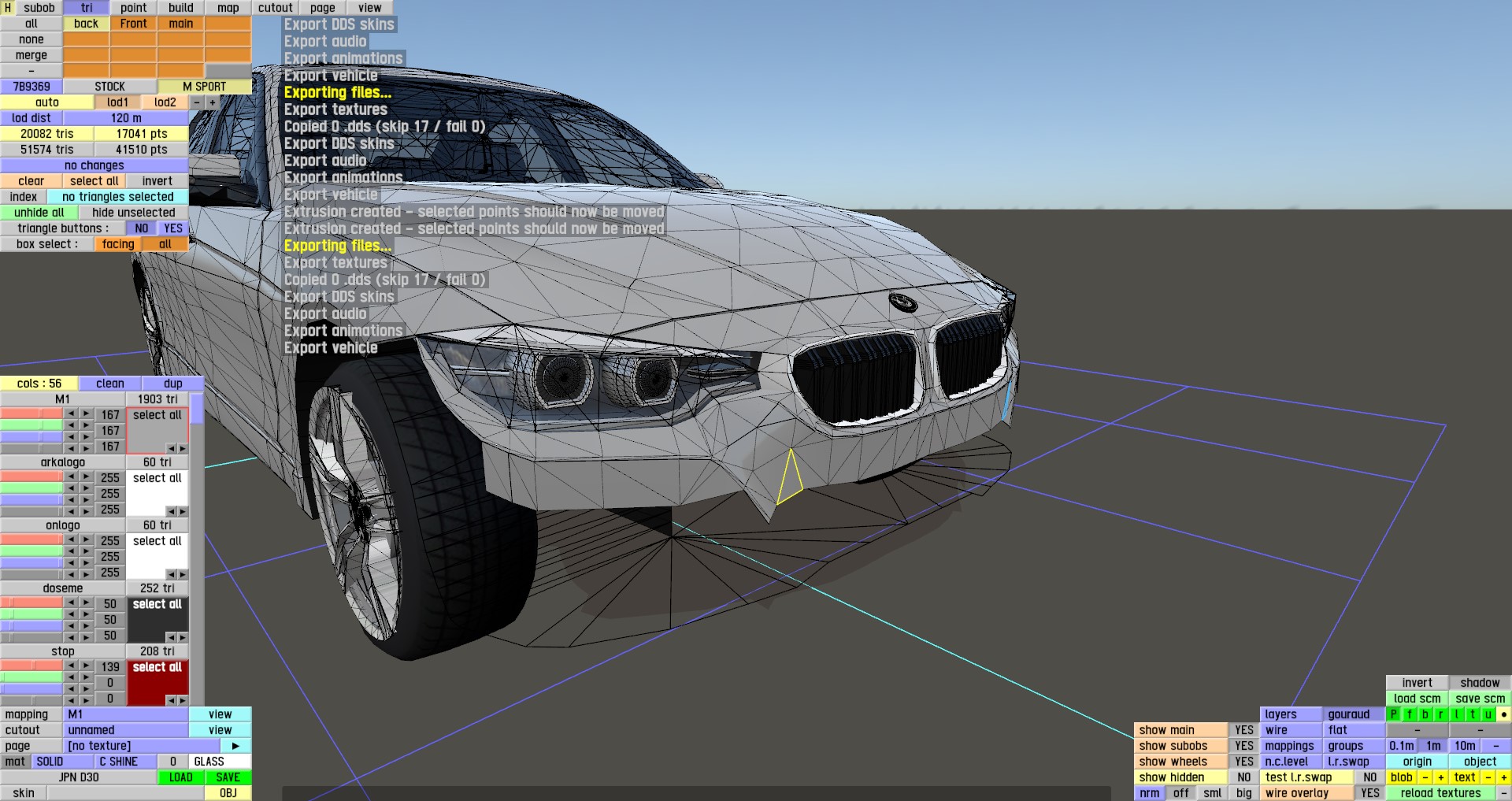Choose the l left view button

point(1457,714)
